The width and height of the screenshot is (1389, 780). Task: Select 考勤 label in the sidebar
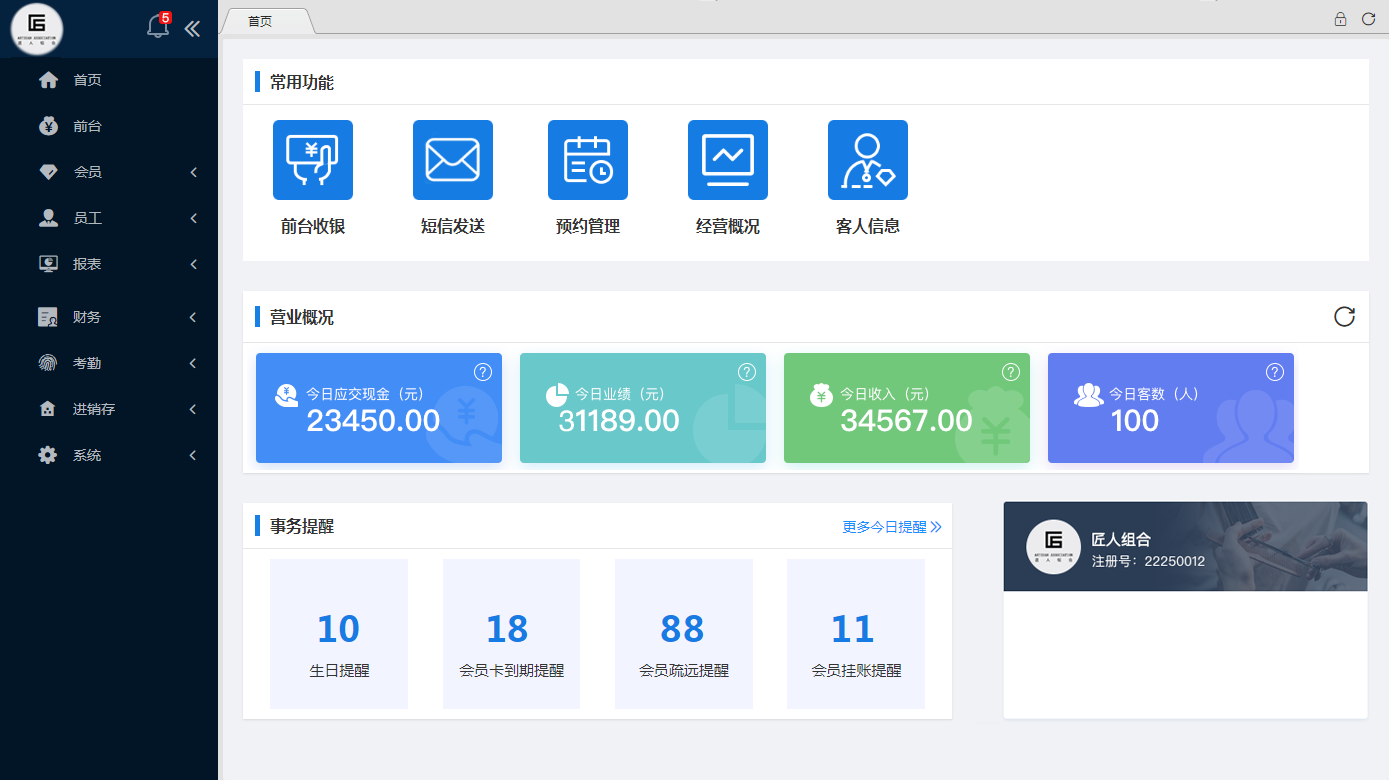click(87, 363)
